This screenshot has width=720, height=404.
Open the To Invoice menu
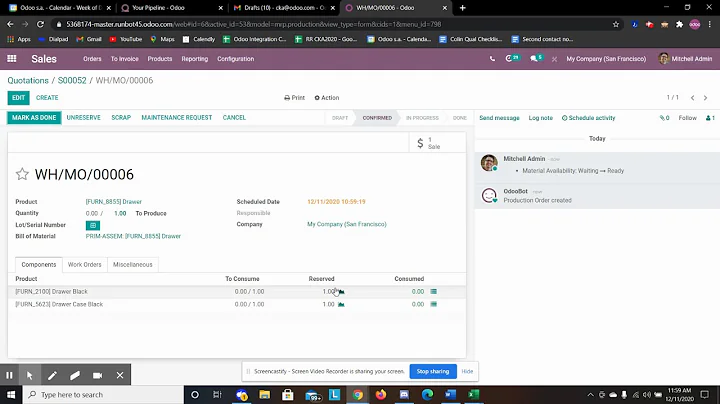coord(124,59)
